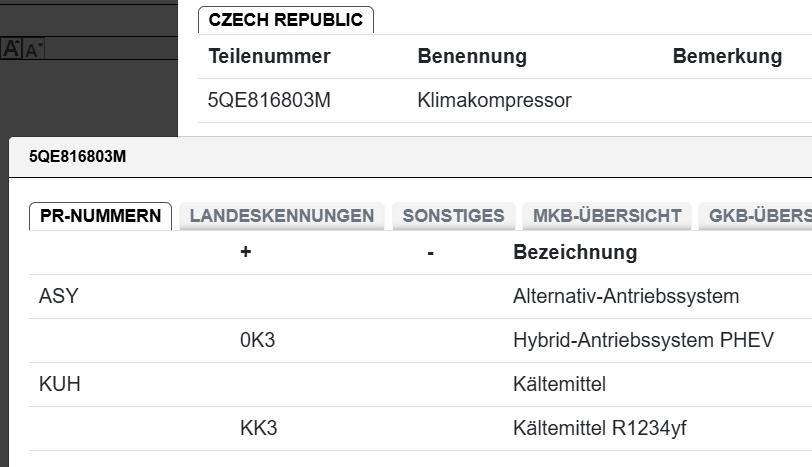The image size is (812, 467).
Task: Click the Klimakompressor table cell
Action: click(494, 101)
